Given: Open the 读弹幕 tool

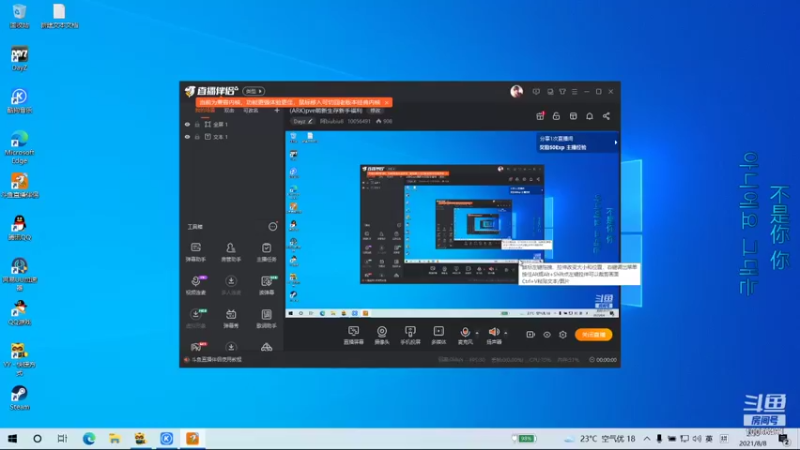Looking at the screenshot, I should [266, 285].
